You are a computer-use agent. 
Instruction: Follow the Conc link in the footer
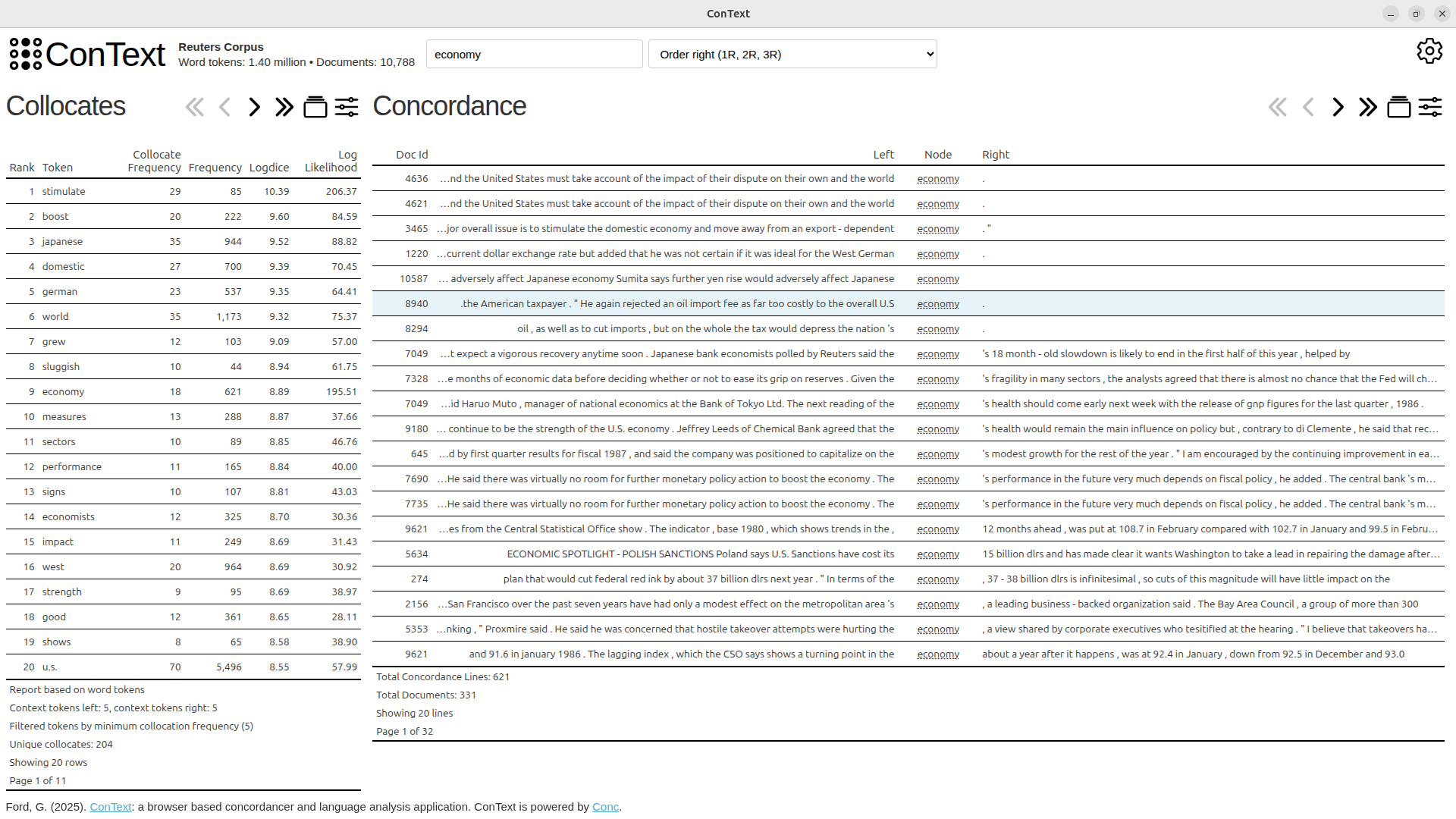pyautogui.click(x=604, y=807)
